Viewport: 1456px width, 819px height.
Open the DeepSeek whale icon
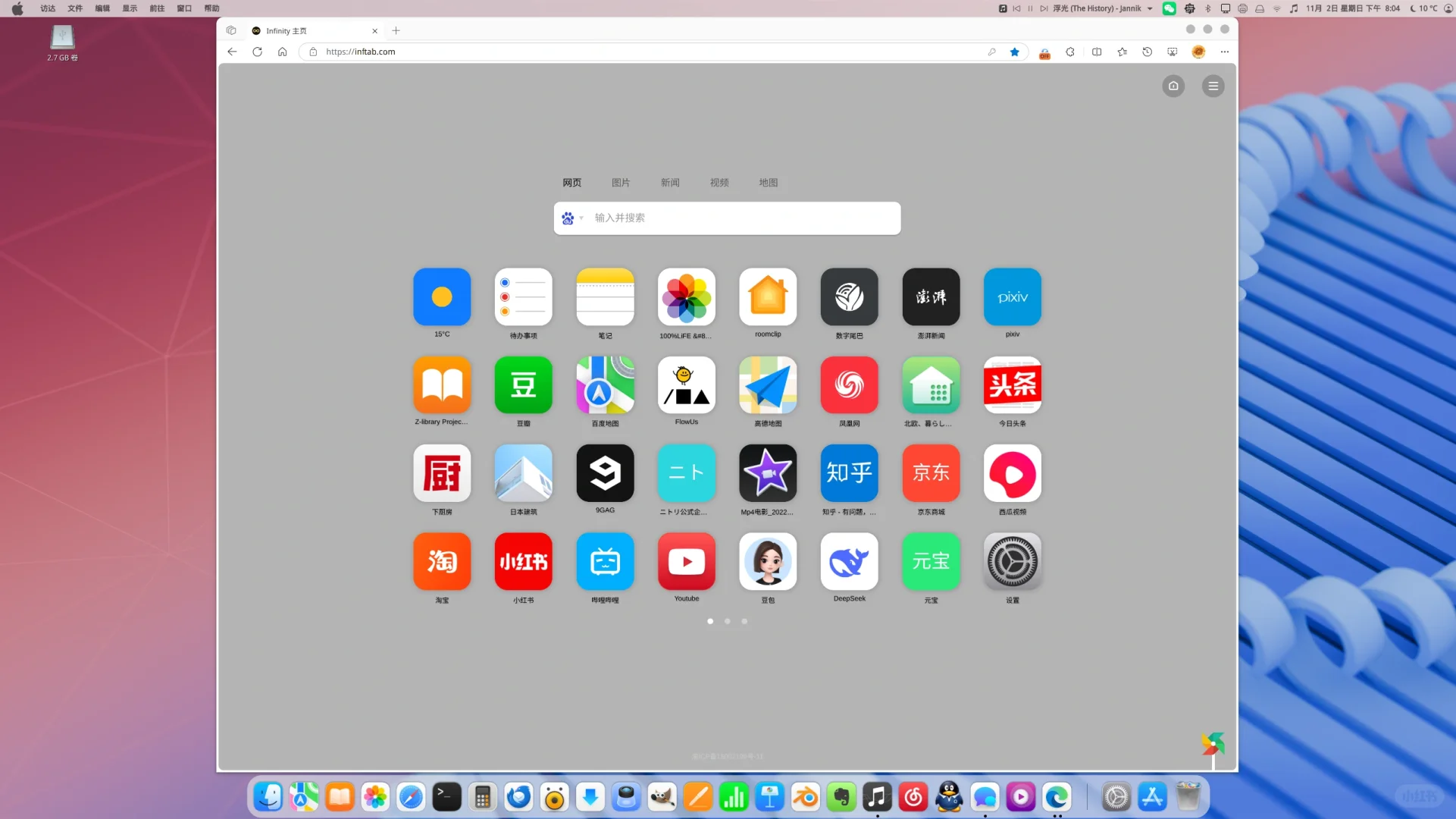pyautogui.click(x=849, y=561)
